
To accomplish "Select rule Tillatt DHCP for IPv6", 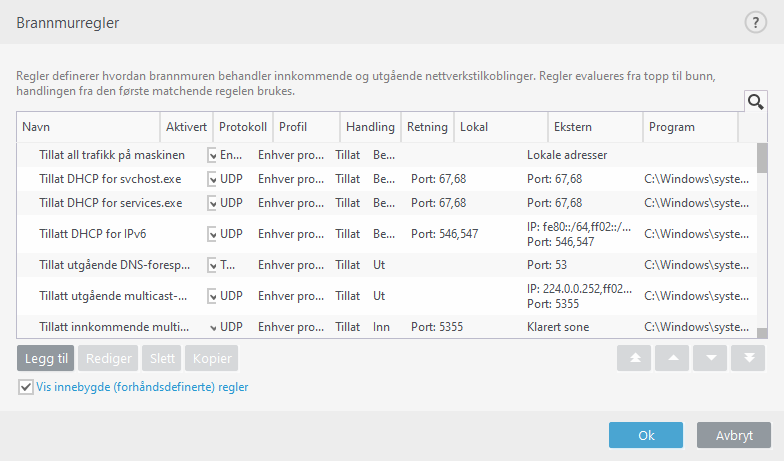I will coord(387,234).
